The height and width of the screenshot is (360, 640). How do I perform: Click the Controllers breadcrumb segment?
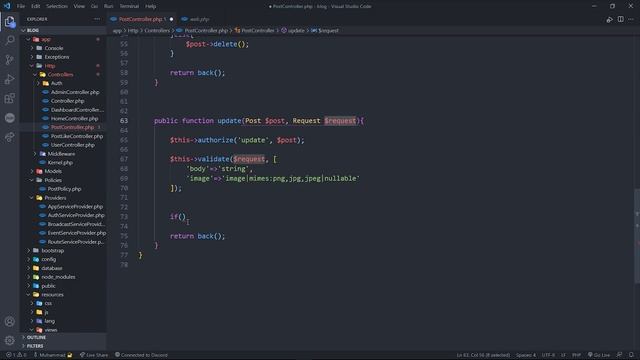(157, 31)
